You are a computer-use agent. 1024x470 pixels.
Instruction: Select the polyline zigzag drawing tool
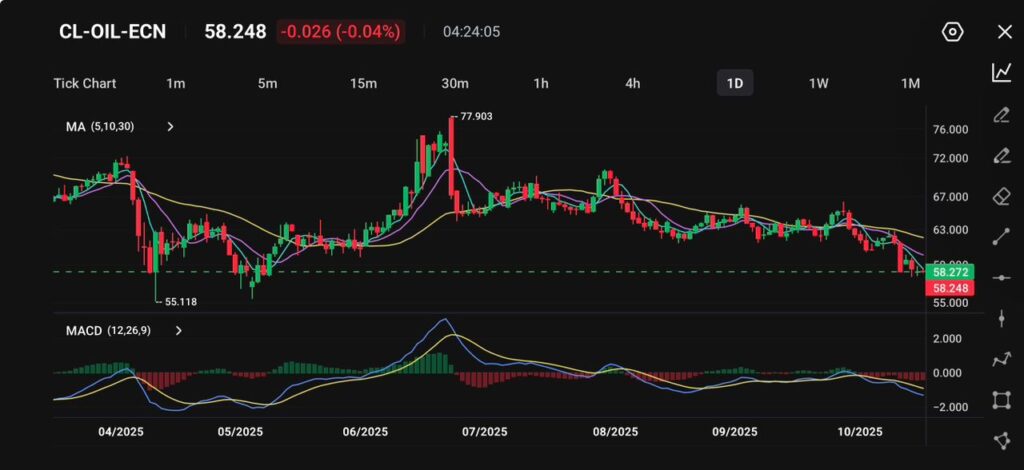1001,360
